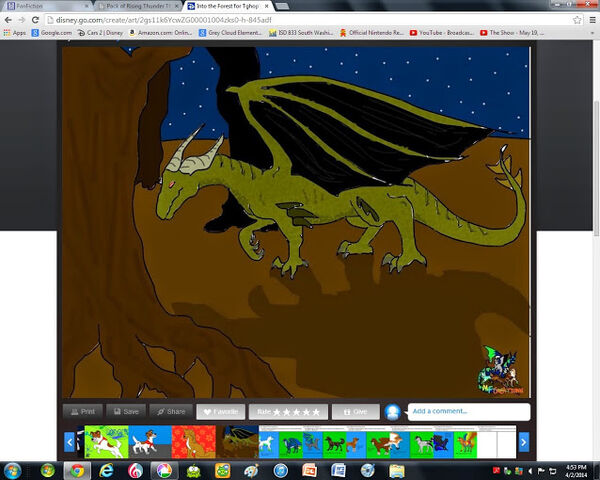600x480 pixels.
Task: Open the Chrome menu button
Action: [592, 20]
